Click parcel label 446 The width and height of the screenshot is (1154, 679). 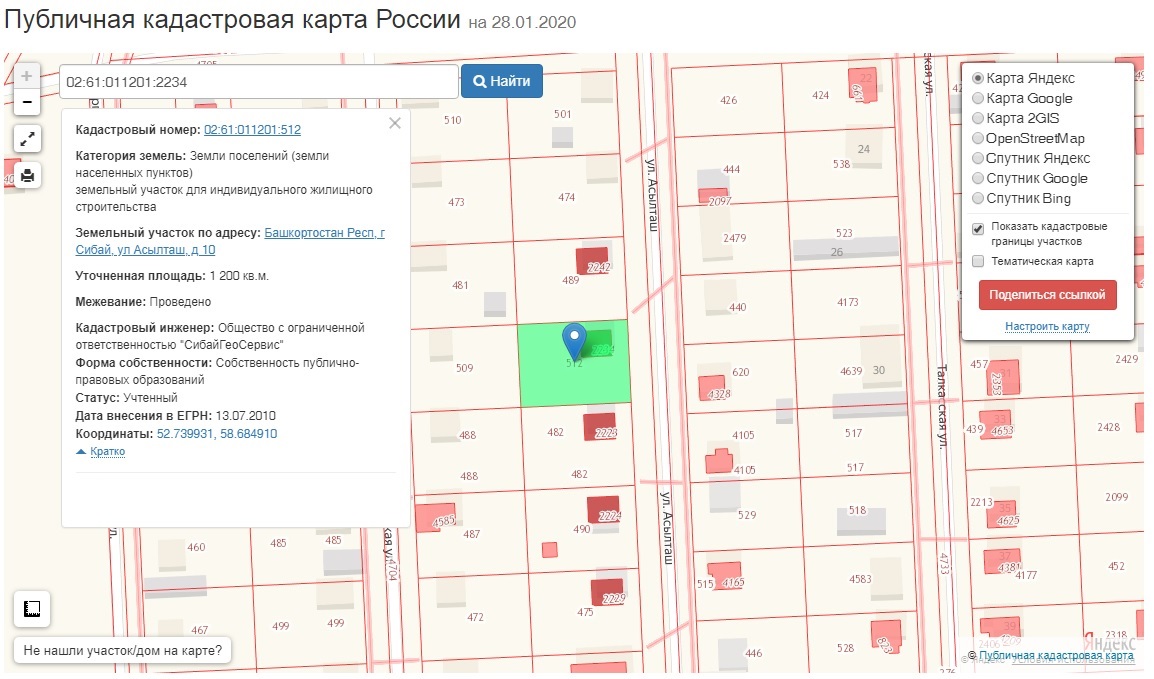(754, 653)
